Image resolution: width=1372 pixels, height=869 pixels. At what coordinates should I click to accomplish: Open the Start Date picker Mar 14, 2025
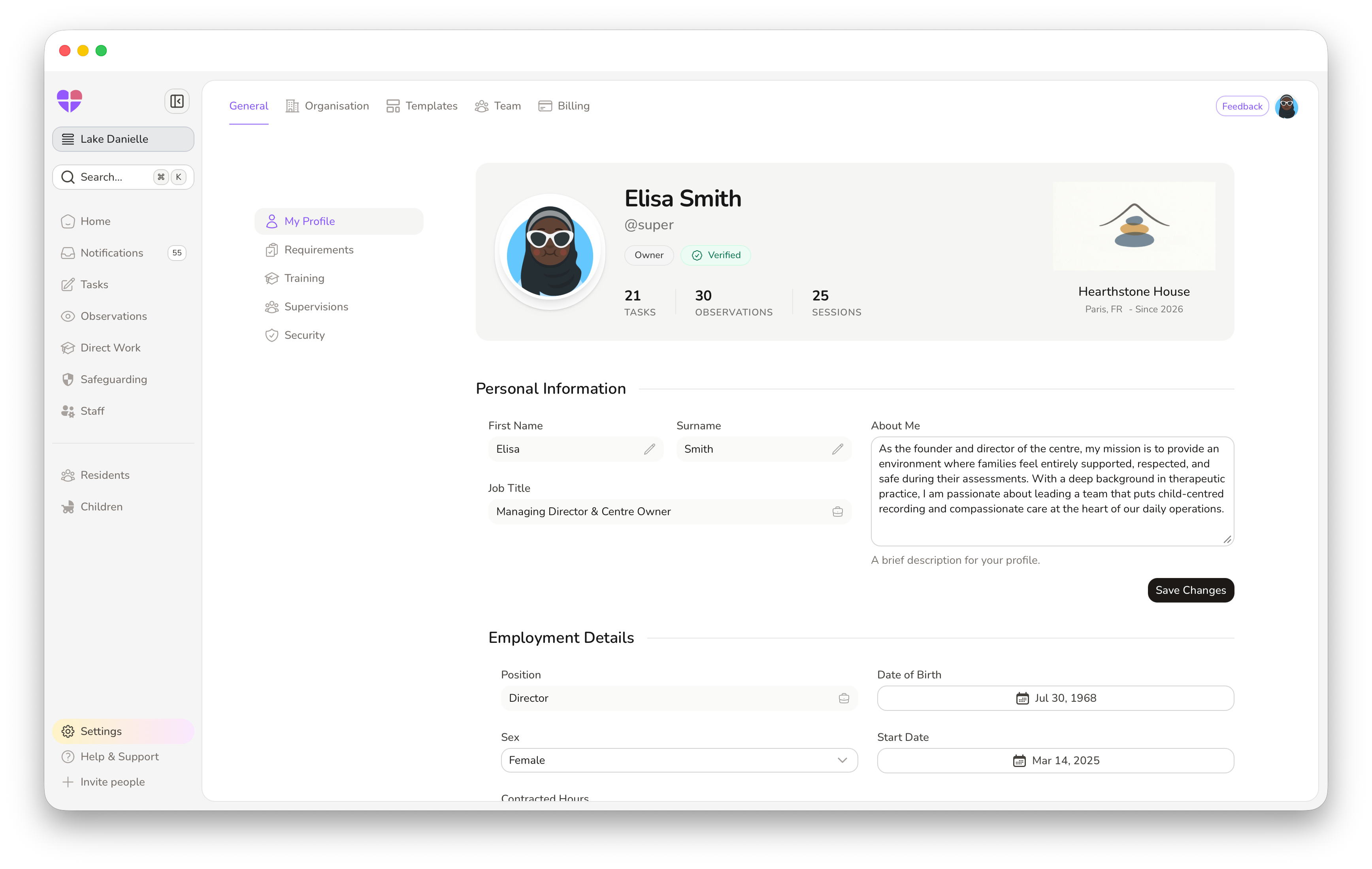tap(1055, 761)
